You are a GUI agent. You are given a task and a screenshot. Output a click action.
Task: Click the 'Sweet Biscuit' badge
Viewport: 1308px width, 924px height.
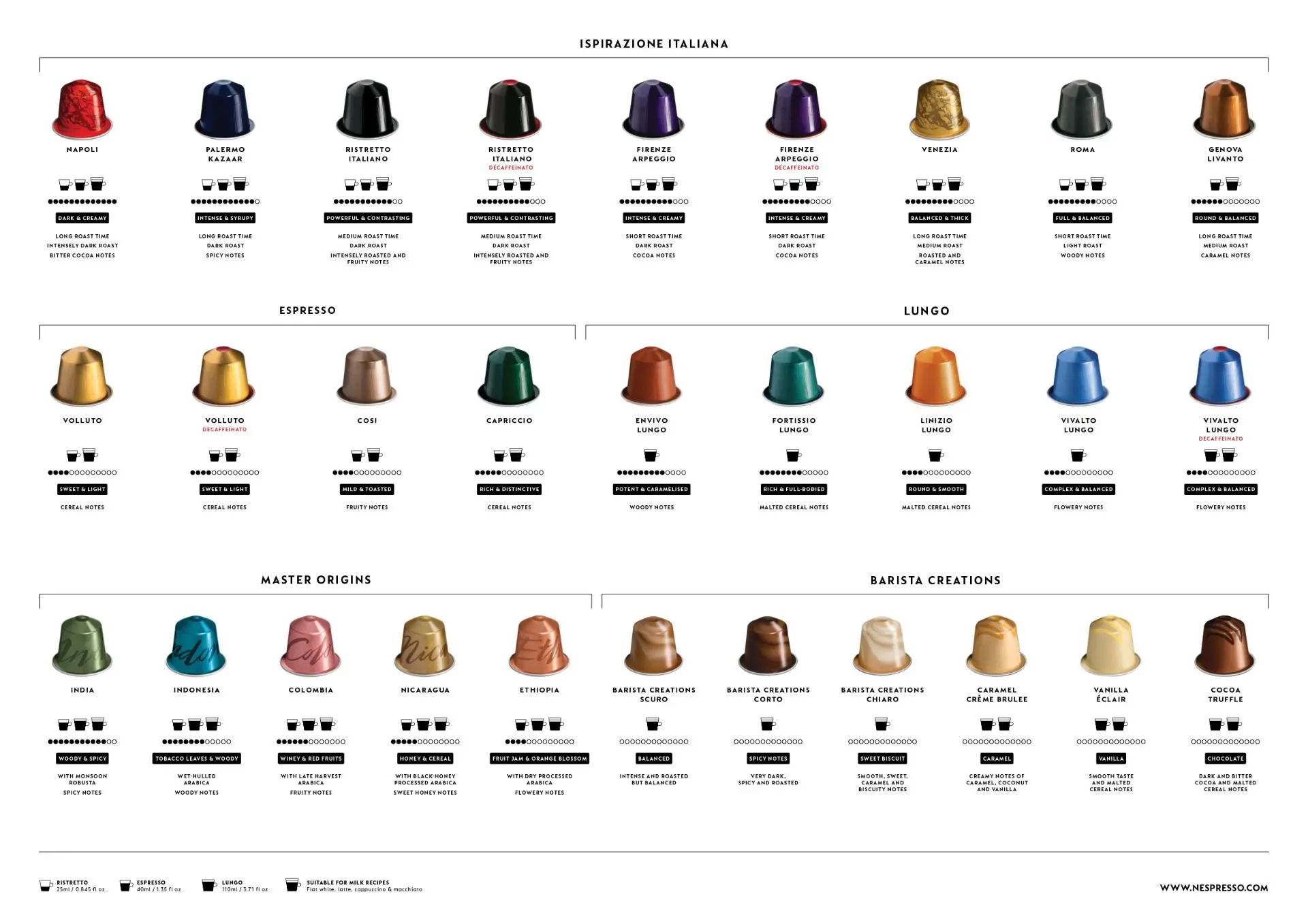click(882, 759)
